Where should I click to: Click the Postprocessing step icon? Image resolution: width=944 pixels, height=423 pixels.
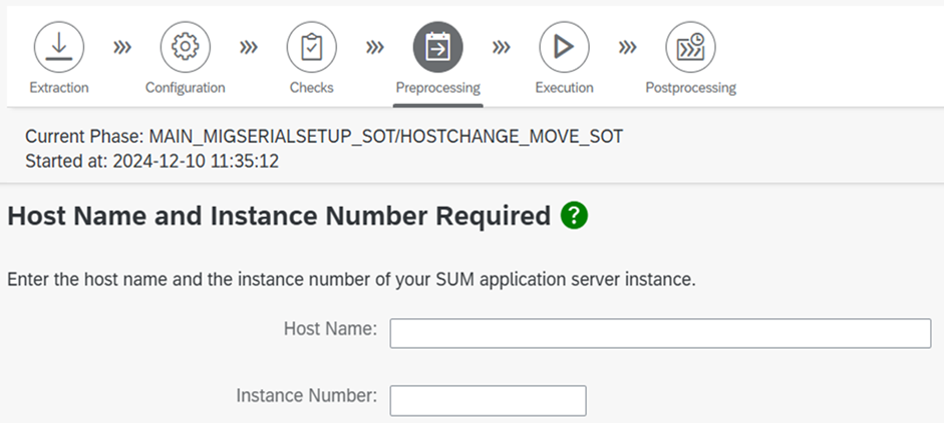pos(690,47)
